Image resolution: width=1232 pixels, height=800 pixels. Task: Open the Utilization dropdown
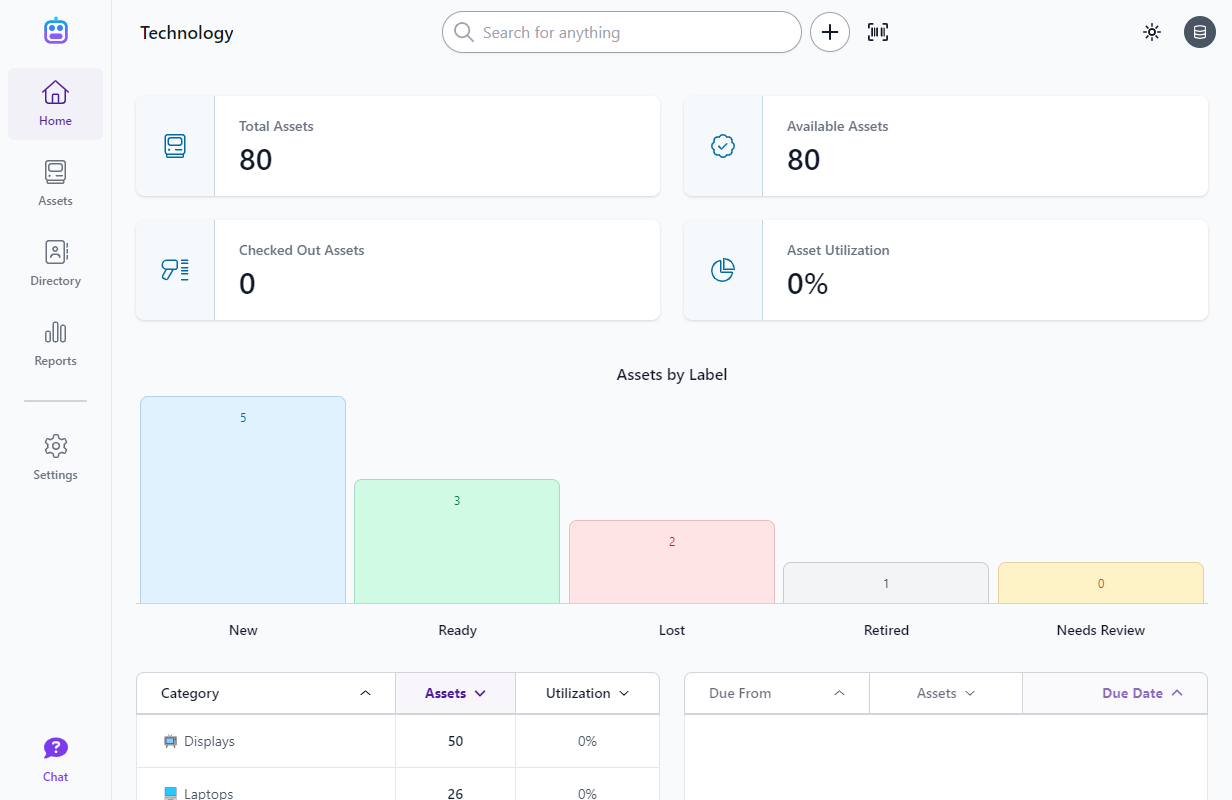587,693
